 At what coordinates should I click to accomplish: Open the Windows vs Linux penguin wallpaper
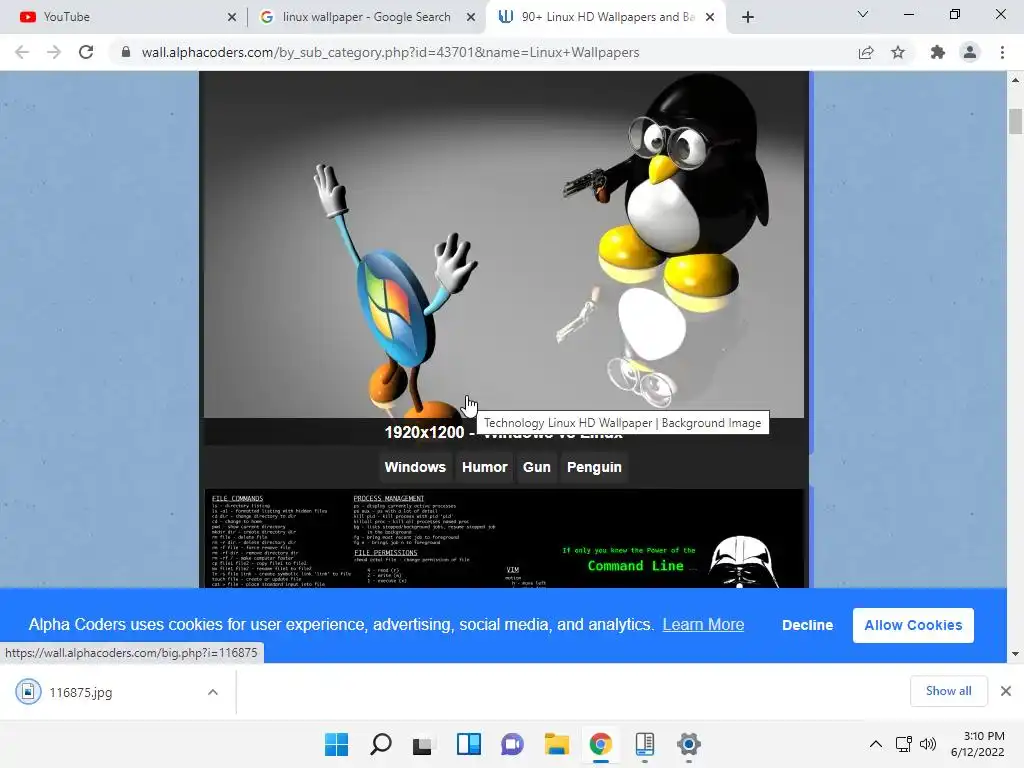coord(504,244)
